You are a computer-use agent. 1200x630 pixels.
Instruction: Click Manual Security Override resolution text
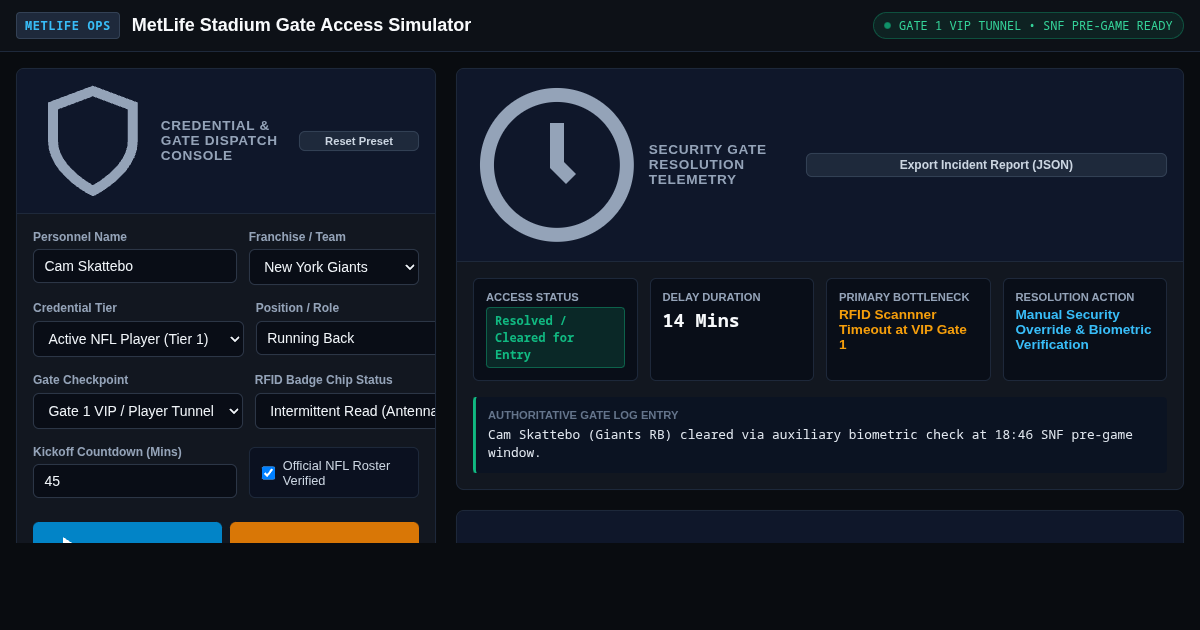pyautogui.click(x=1084, y=329)
